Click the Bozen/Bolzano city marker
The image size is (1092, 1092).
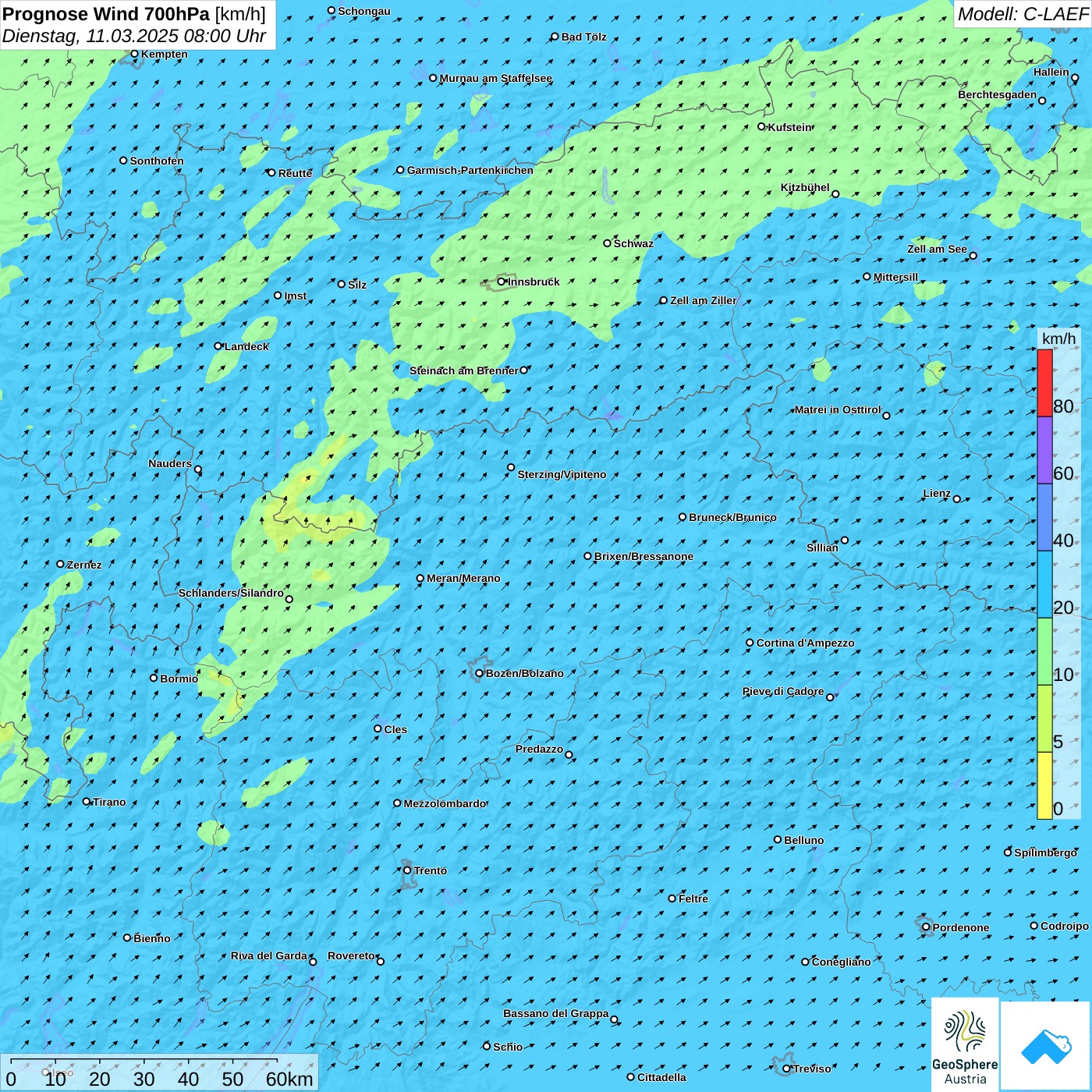coord(480,673)
